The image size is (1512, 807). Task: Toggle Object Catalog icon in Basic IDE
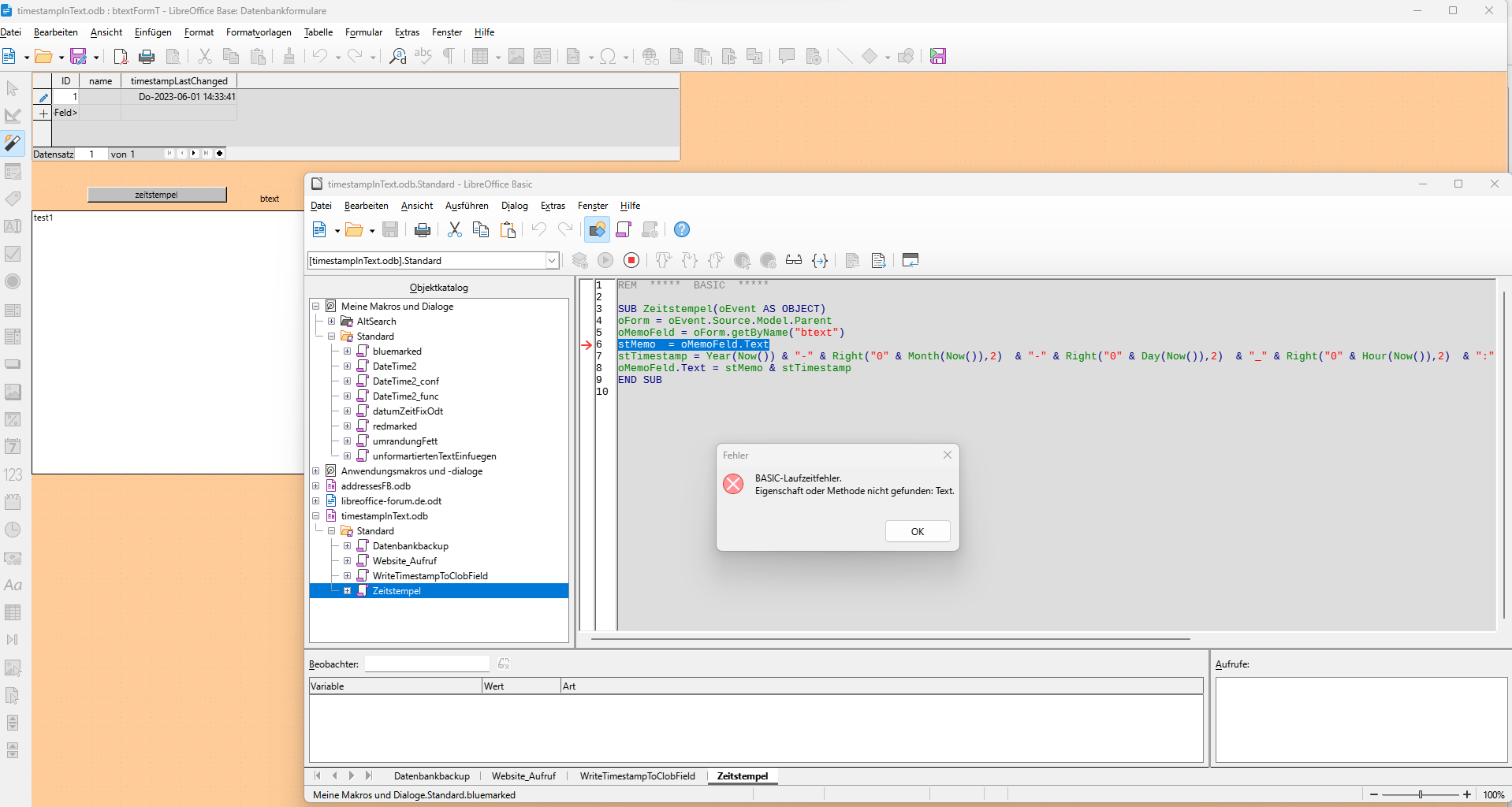[x=598, y=229]
